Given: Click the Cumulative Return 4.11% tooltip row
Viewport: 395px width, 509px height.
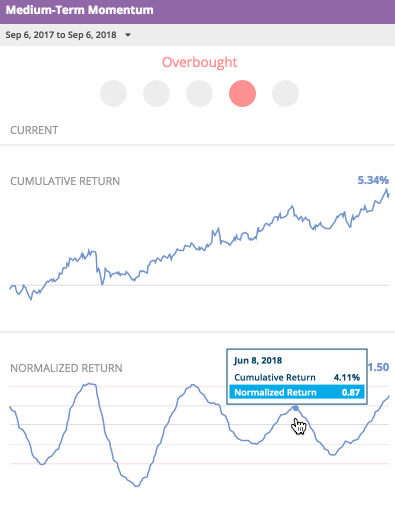Looking at the screenshot, I should pyautogui.click(x=297, y=377).
